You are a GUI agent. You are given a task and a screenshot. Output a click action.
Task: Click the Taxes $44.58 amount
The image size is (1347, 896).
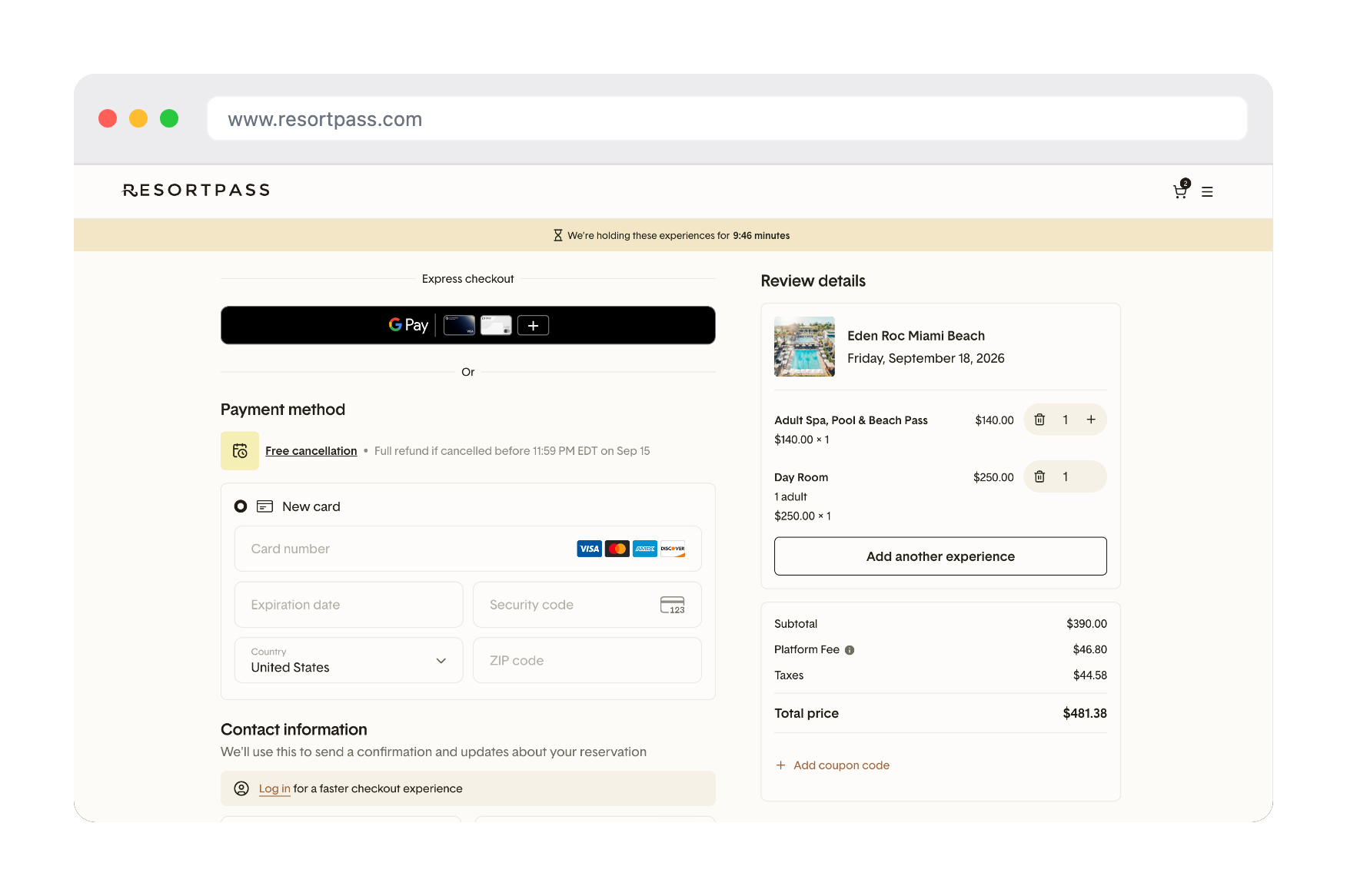point(1090,675)
